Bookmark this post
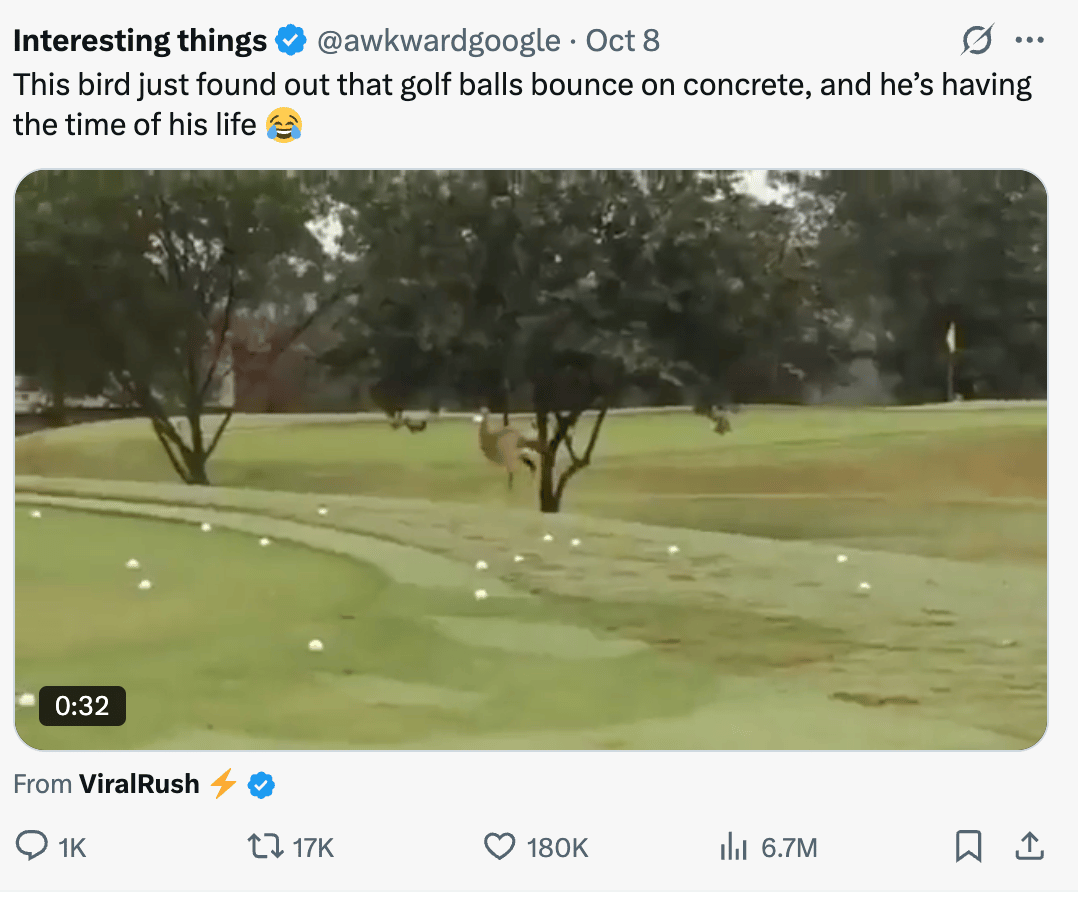The width and height of the screenshot is (1078, 908). [x=968, y=847]
